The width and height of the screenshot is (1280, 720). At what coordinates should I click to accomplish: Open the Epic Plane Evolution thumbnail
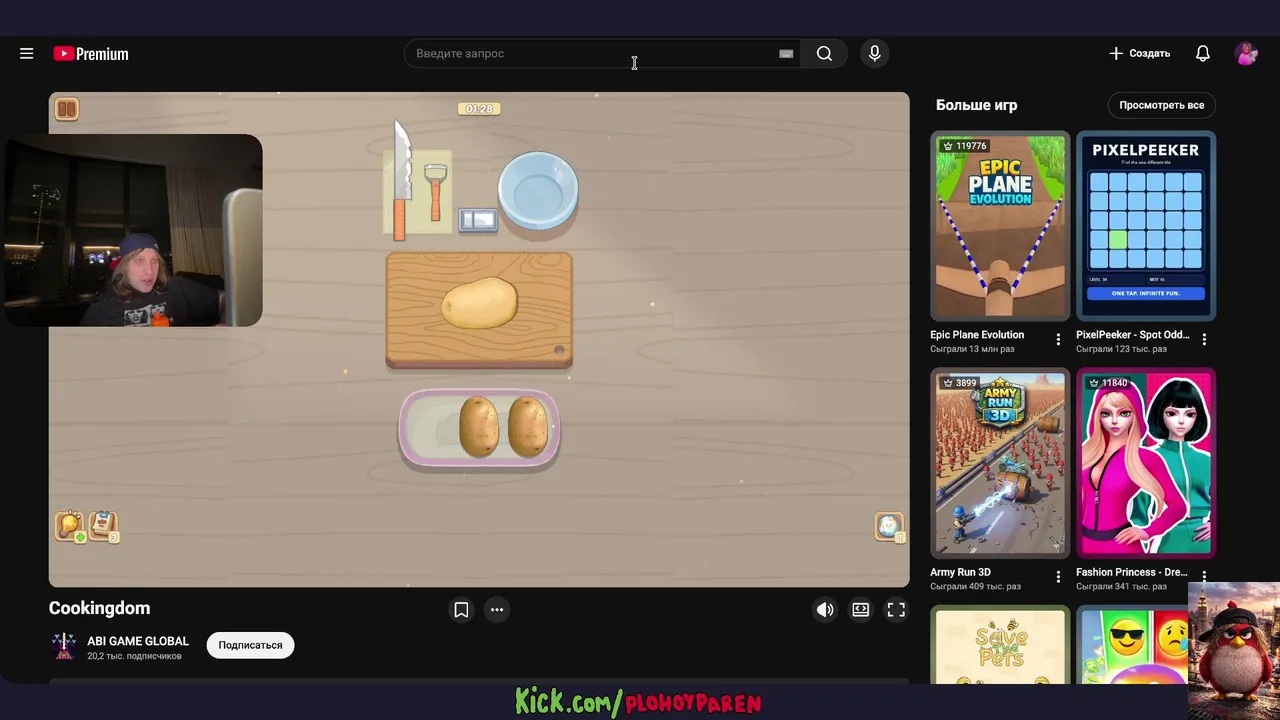click(x=1000, y=226)
